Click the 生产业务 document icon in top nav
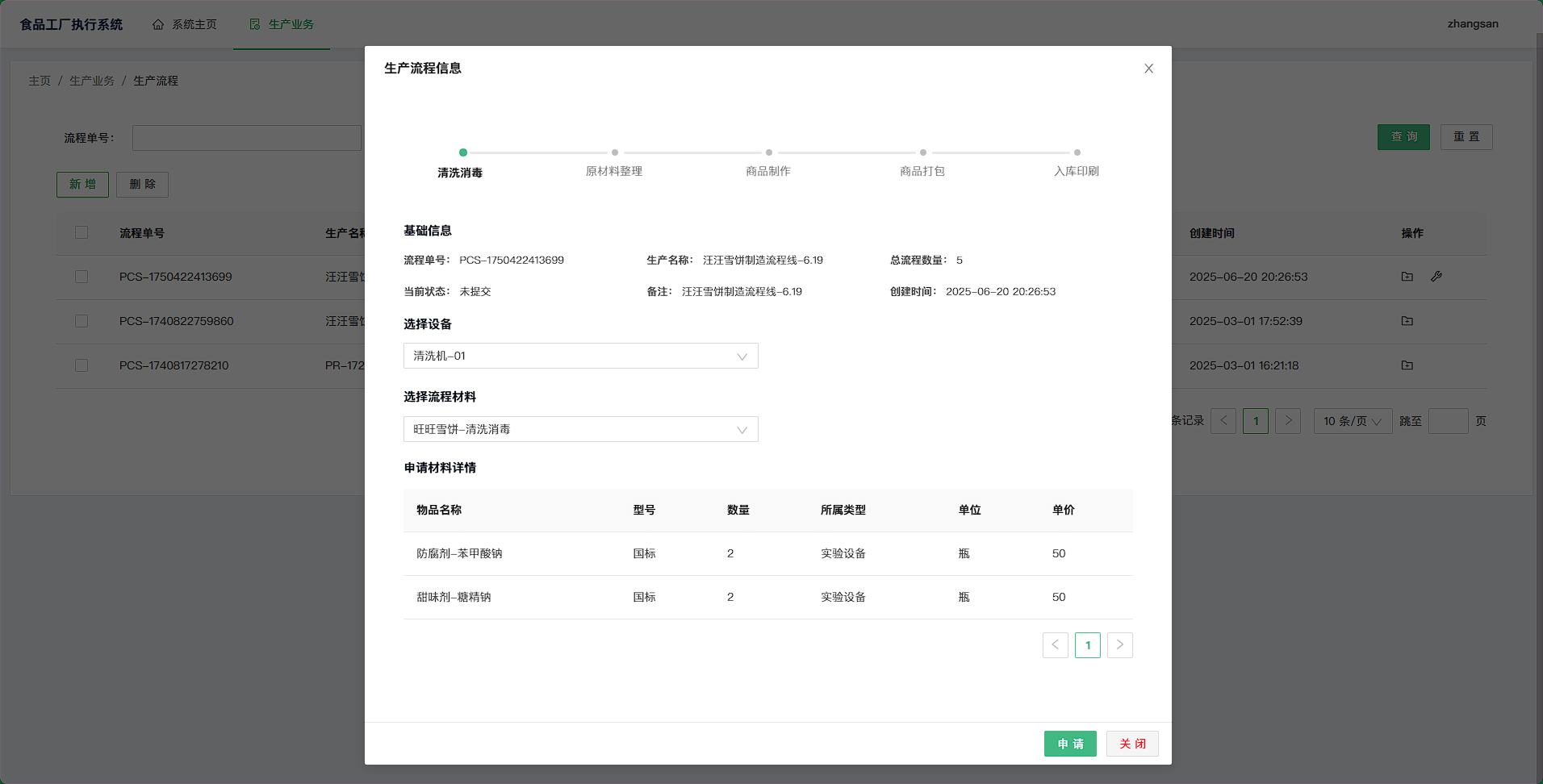1543x784 pixels. pos(255,24)
